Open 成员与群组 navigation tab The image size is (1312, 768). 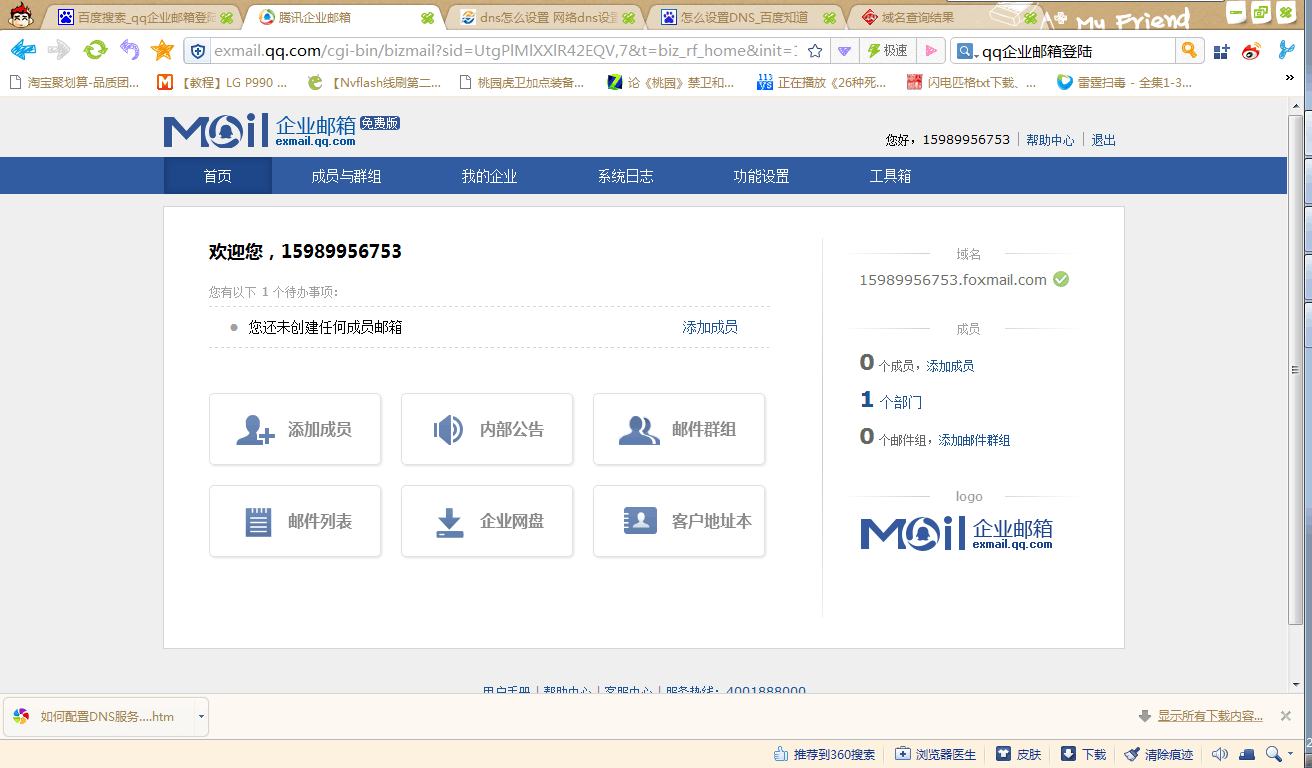346,176
